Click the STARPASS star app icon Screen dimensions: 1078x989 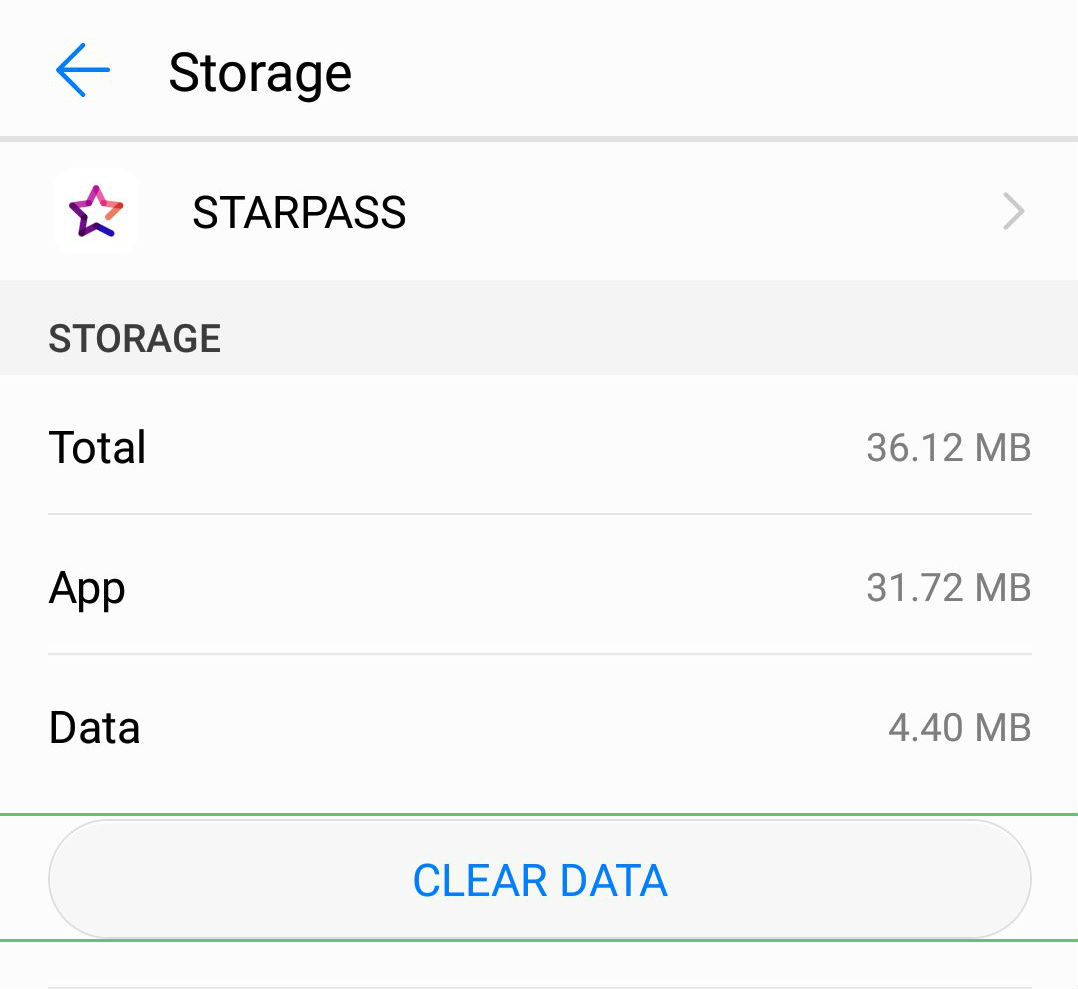coord(95,211)
